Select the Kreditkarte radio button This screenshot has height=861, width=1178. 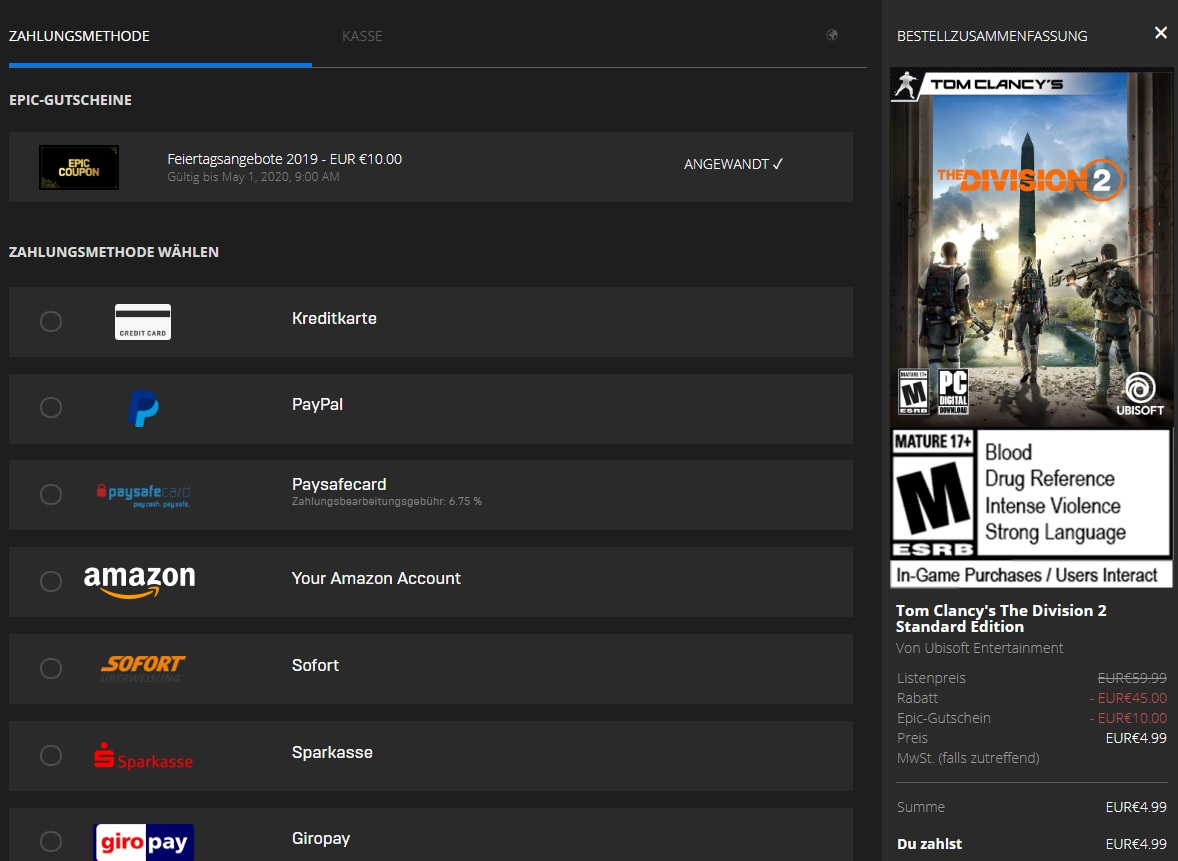pos(51,322)
